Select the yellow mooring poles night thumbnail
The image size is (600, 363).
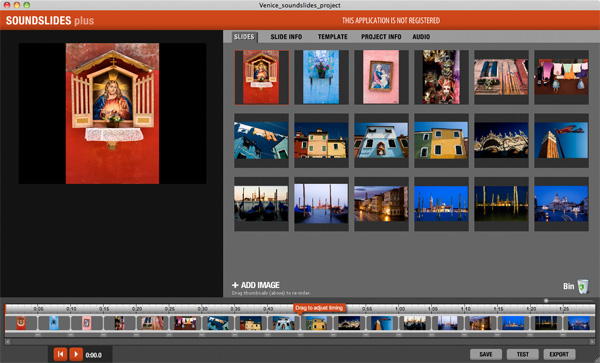(501, 204)
